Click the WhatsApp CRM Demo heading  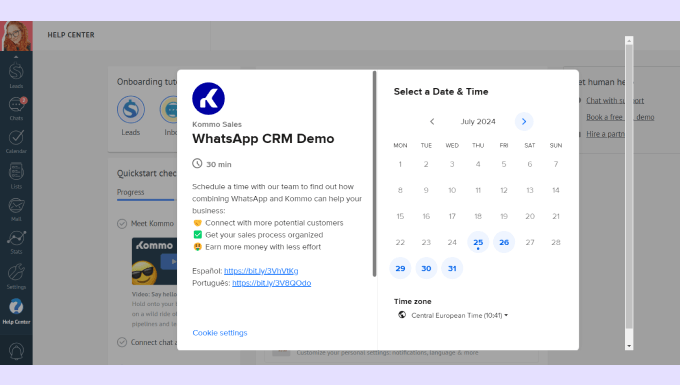(x=263, y=139)
